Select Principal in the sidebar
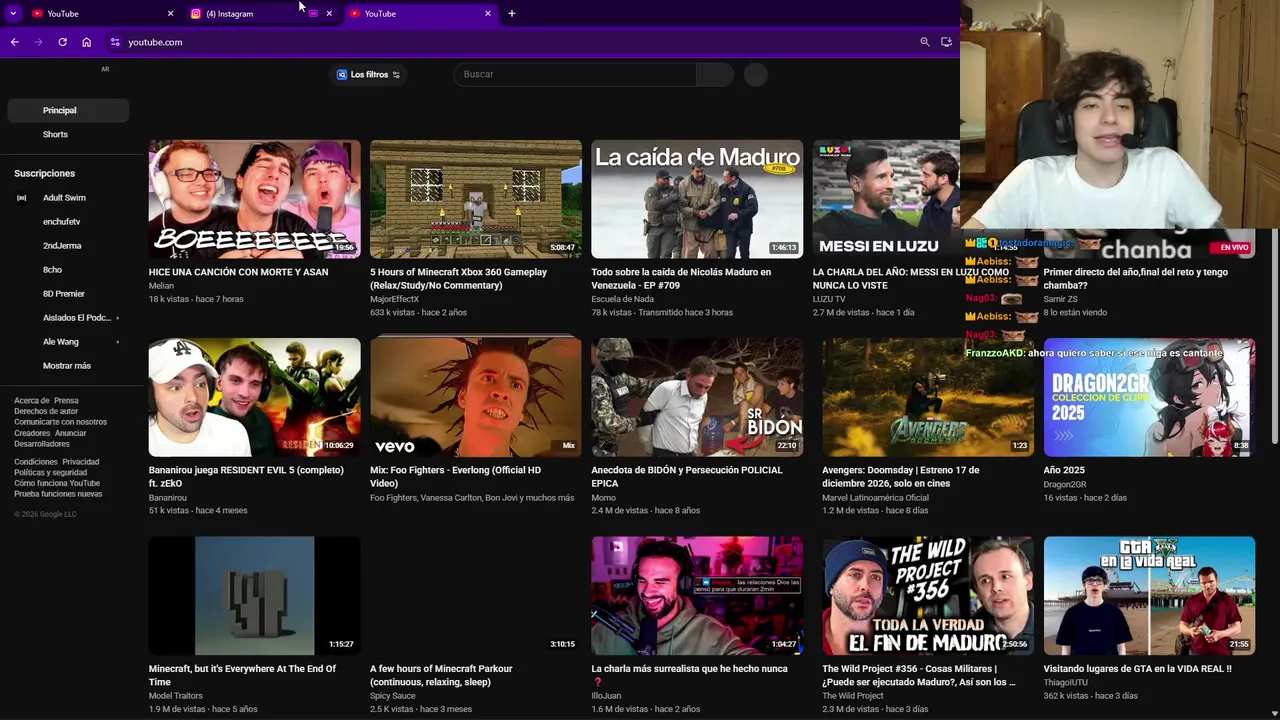The image size is (1280, 720). click(68, 110)
